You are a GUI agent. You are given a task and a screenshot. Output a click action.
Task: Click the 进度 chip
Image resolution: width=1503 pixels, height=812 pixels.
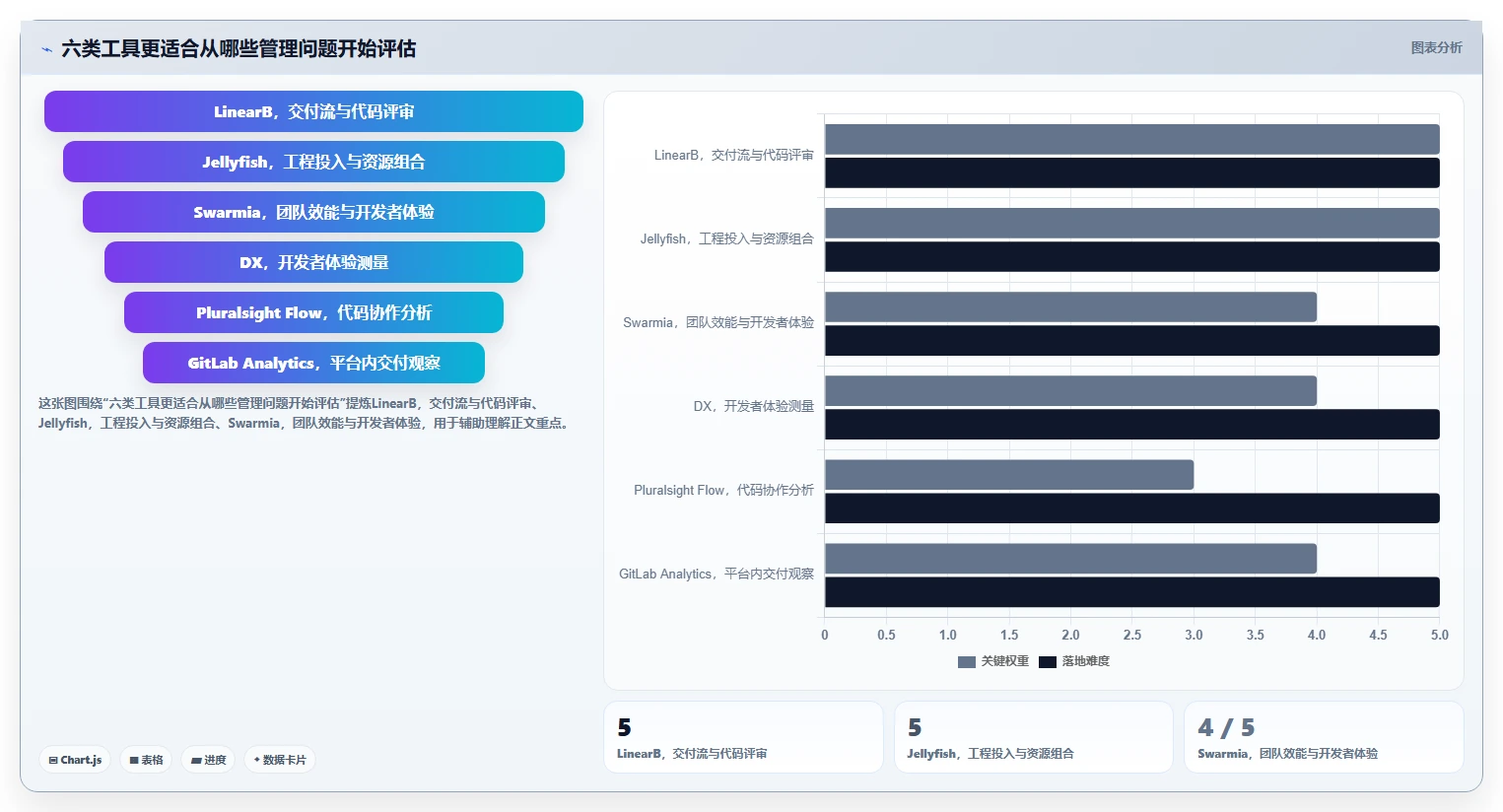(x=208, y=760)
